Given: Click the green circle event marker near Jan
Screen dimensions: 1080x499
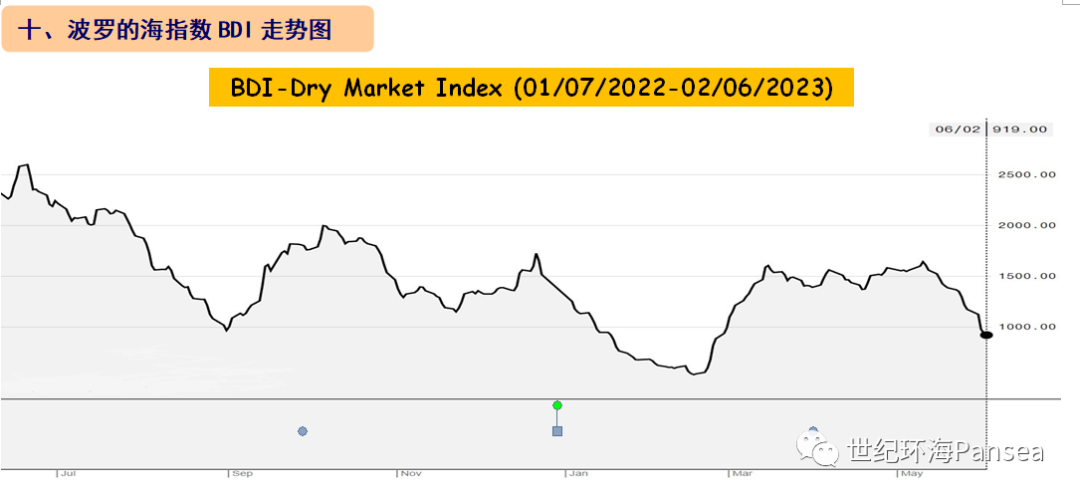Looking at the screenshot, I should coord(557,405).
